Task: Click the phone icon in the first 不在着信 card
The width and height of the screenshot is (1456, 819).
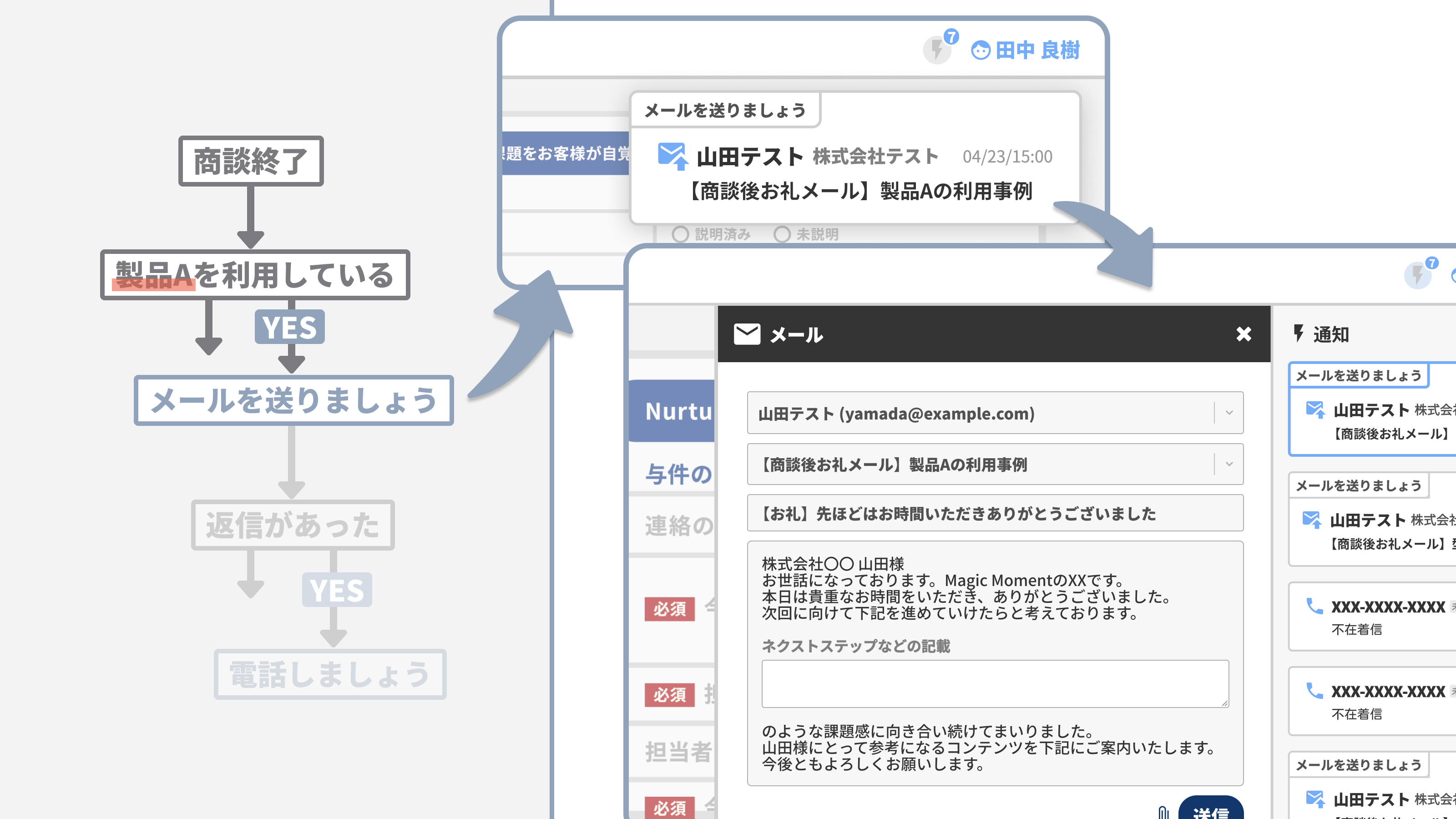Action: click(x=1314, y=607)
